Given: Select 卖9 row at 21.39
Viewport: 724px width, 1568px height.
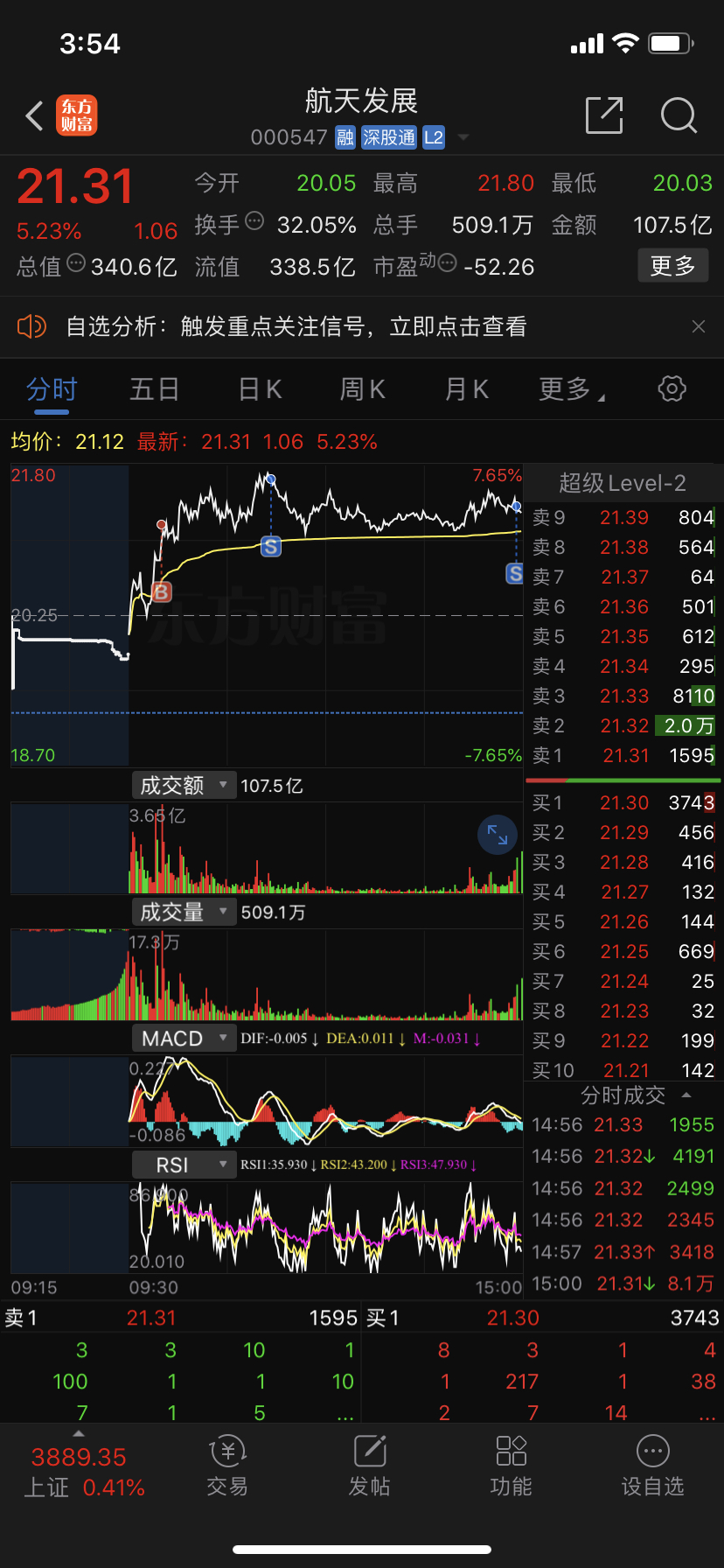Looking at the screenshot, I should (x=623, y=517).
